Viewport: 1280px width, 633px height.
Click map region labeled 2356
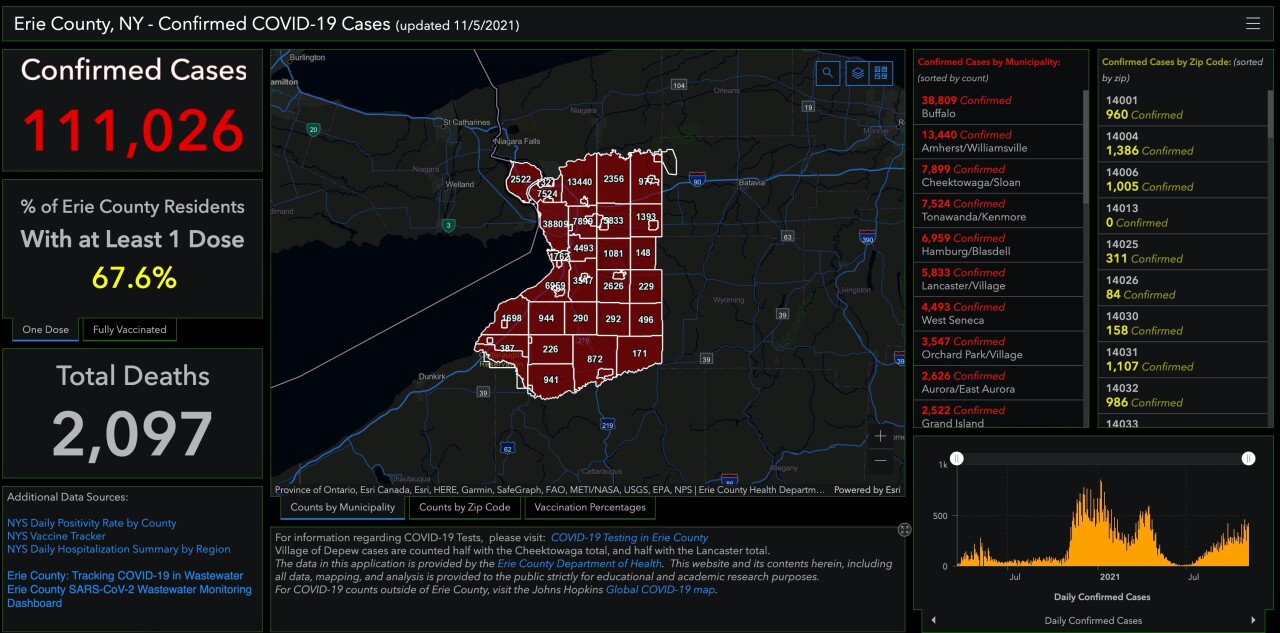click(614, 180)
